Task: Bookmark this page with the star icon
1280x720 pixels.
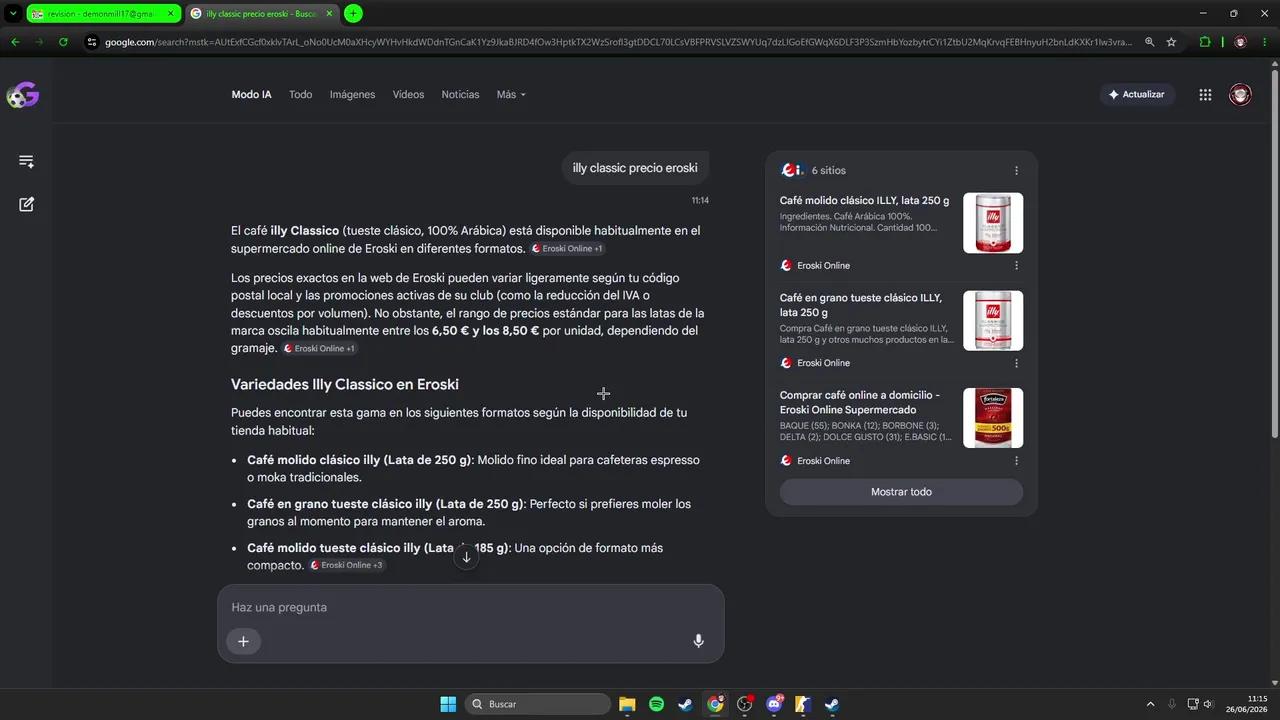Action: pos(1171,42)
